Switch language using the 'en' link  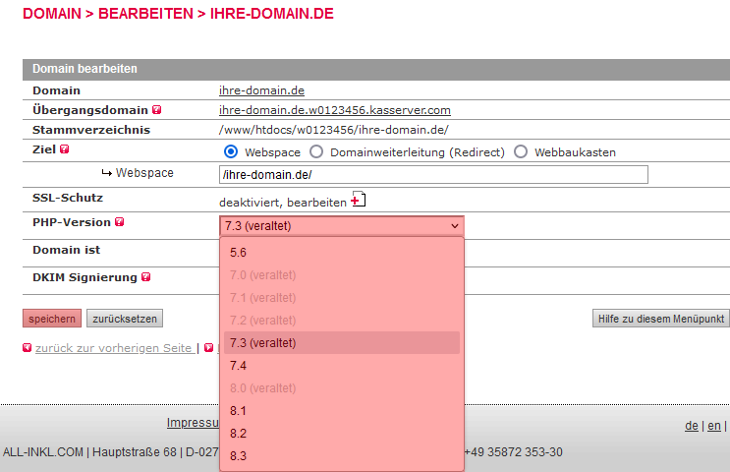[714, 425]
